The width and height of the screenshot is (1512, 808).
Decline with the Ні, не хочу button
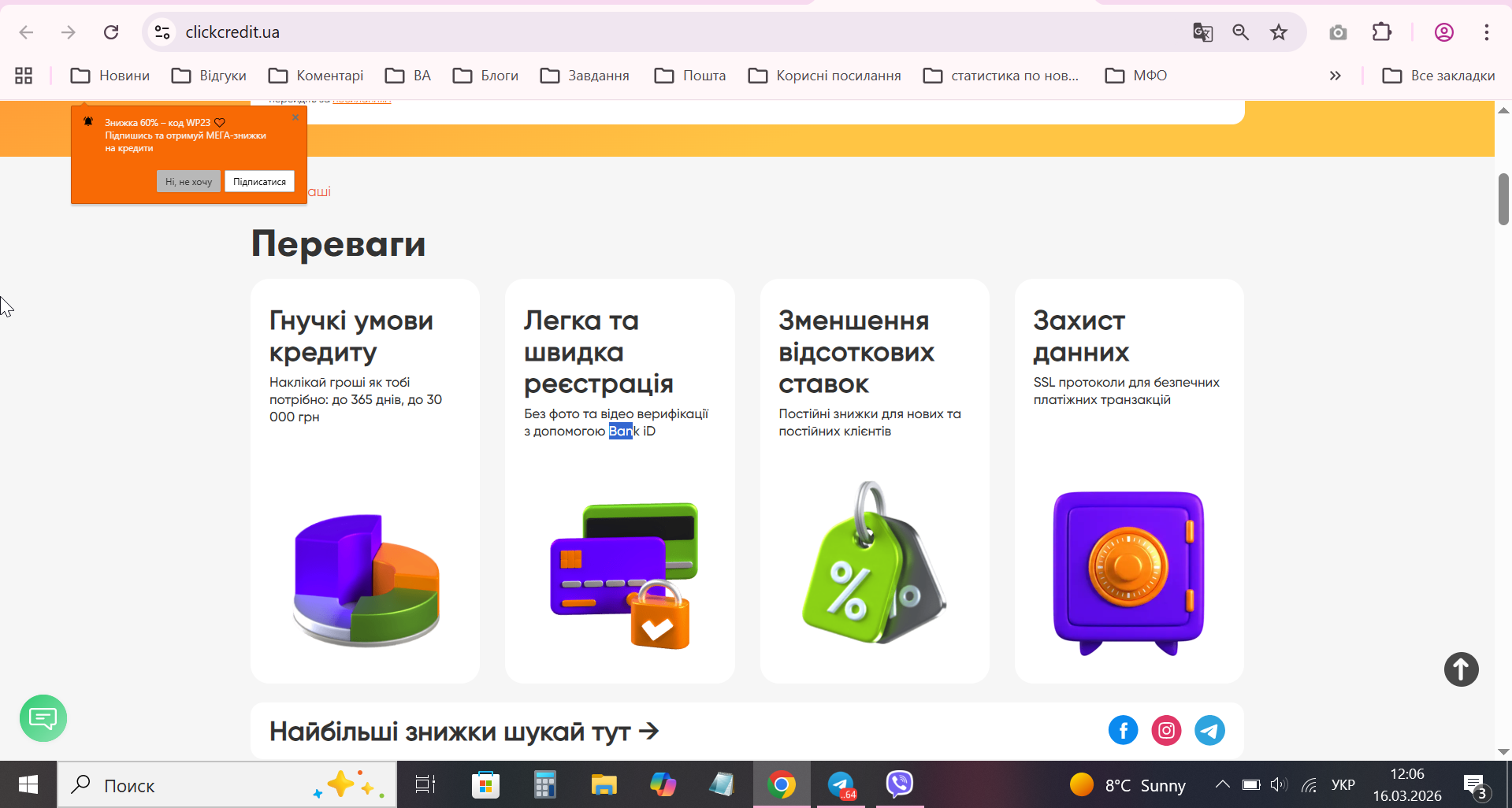tap(188, 181)
